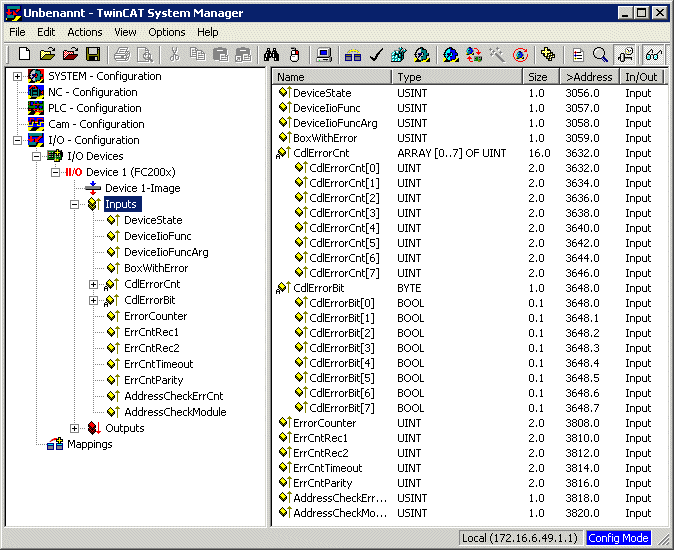This screenshot has width=674, height=550.
Task: Click the glasses Show Online Data icon
Action: point(653,55)
